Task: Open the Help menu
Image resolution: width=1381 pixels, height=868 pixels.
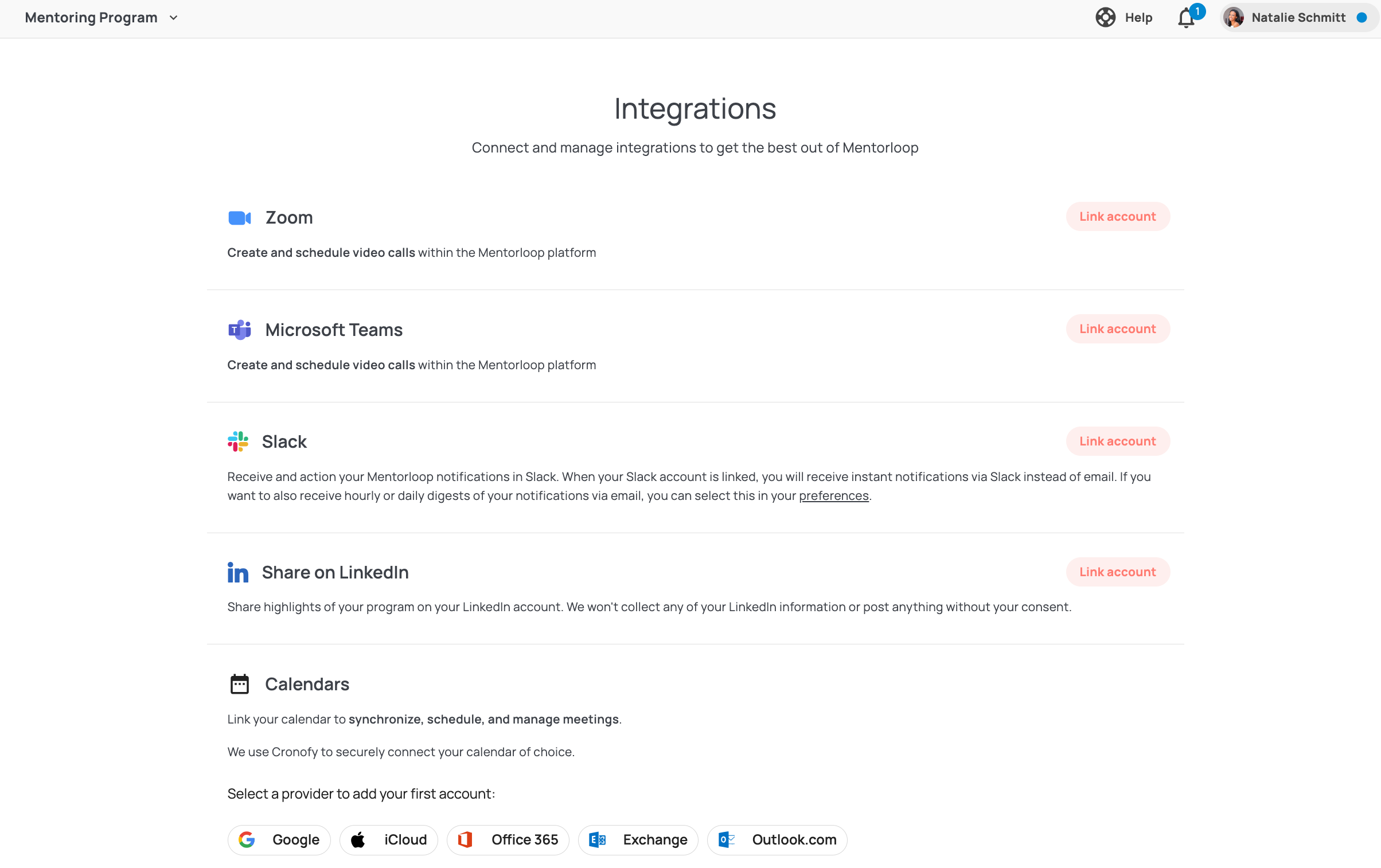Action: [1123, 17]
